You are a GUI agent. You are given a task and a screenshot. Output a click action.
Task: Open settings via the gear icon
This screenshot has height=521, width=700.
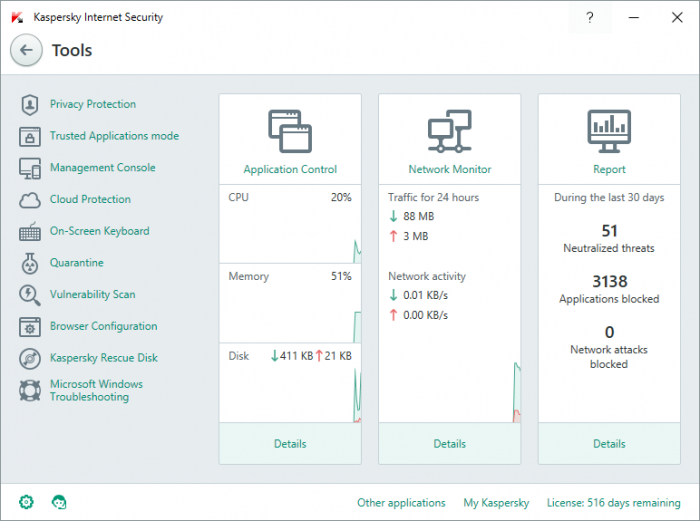pos(26,502)
